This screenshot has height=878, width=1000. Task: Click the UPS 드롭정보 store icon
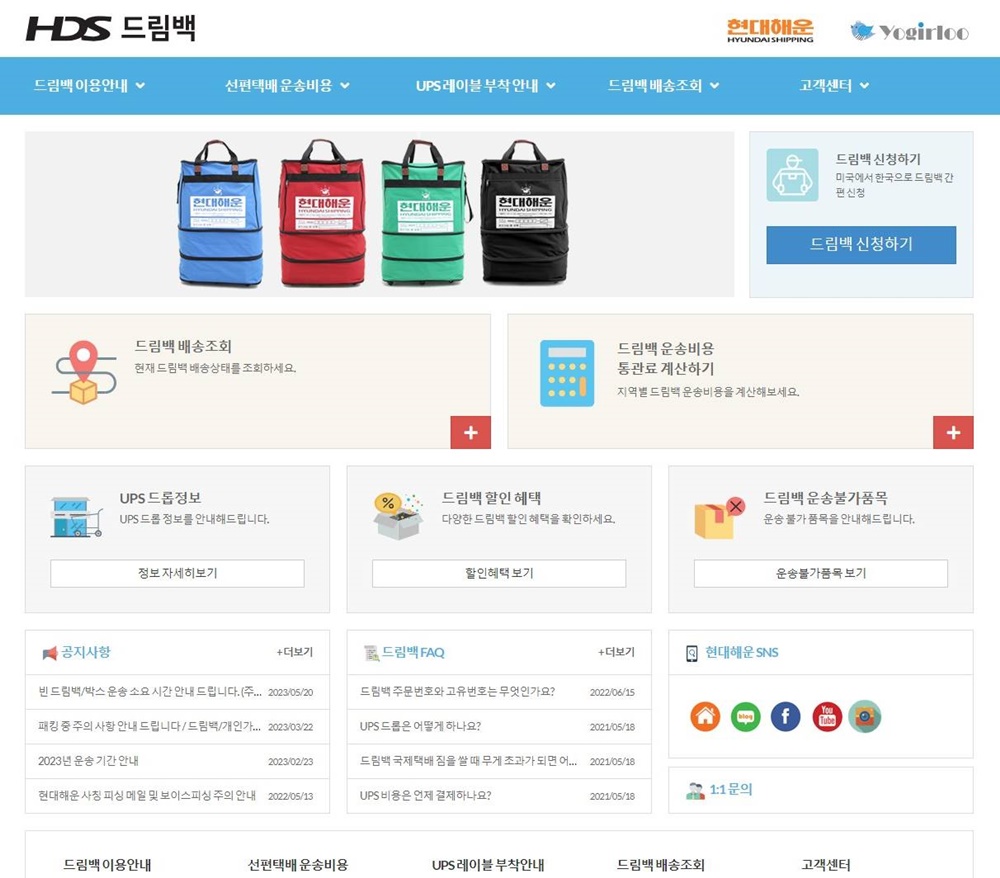pos(76,516)
